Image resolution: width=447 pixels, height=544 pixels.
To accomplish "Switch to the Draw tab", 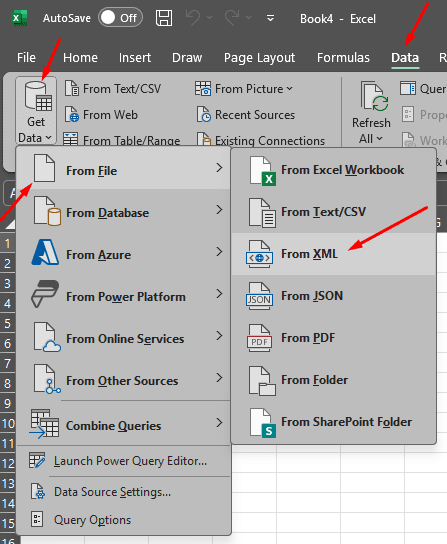I will tap(187, 58).
